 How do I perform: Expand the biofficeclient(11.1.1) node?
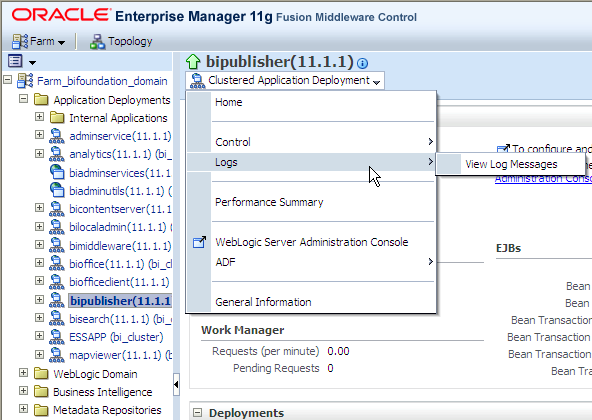39,281
